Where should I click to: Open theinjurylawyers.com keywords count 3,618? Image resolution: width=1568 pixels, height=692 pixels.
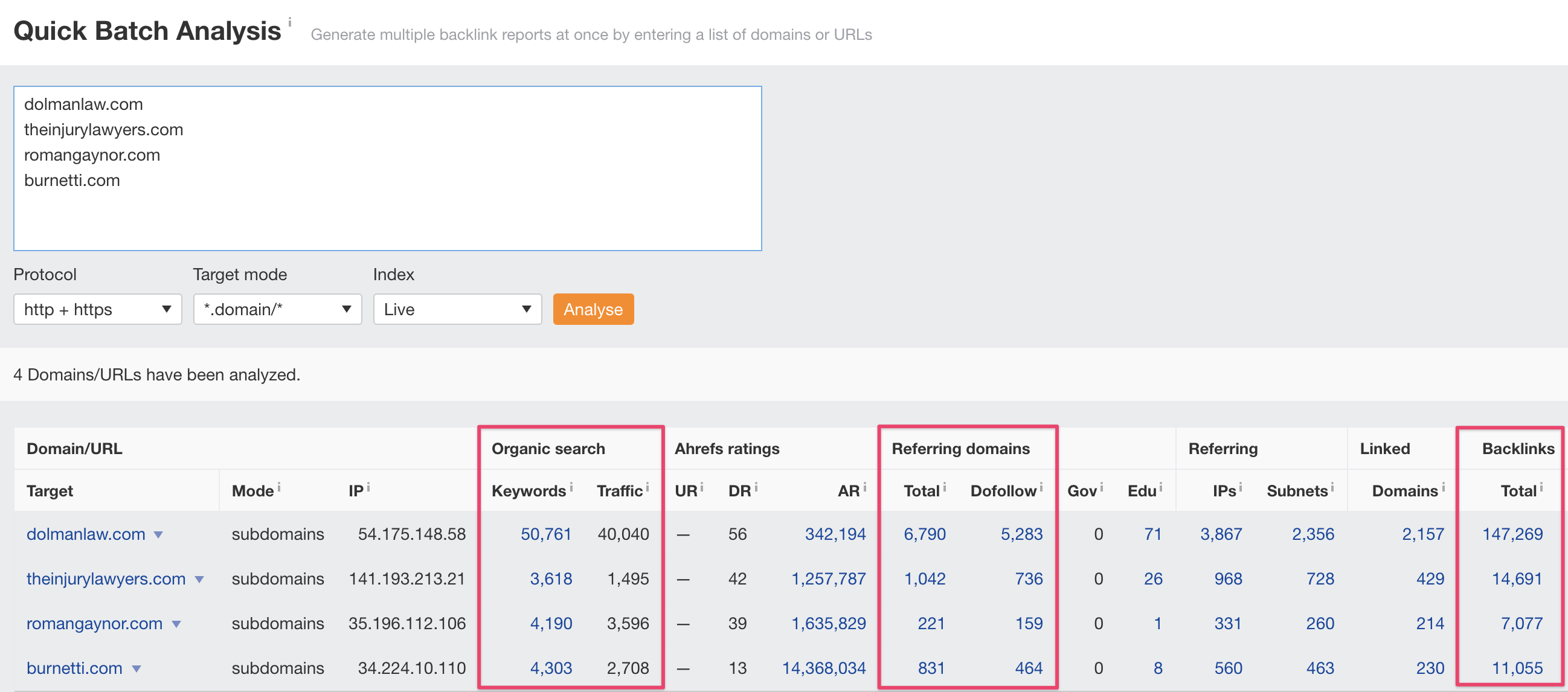click(551, 579)
